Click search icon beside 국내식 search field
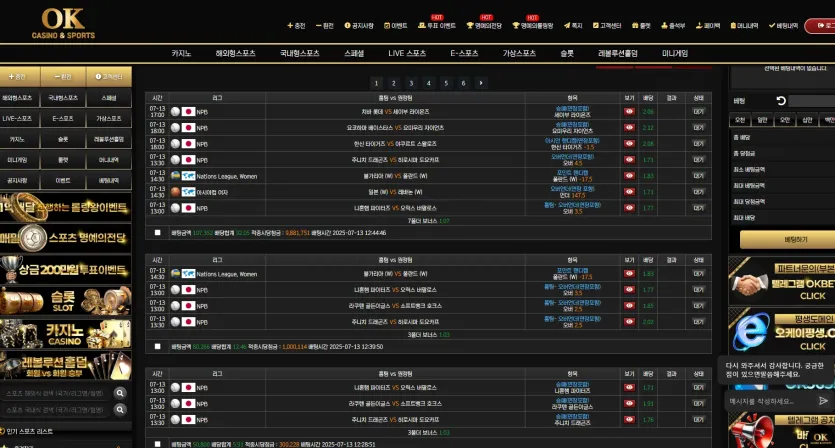This screenshot has width=835, height=448. click(x=120, y=410)
